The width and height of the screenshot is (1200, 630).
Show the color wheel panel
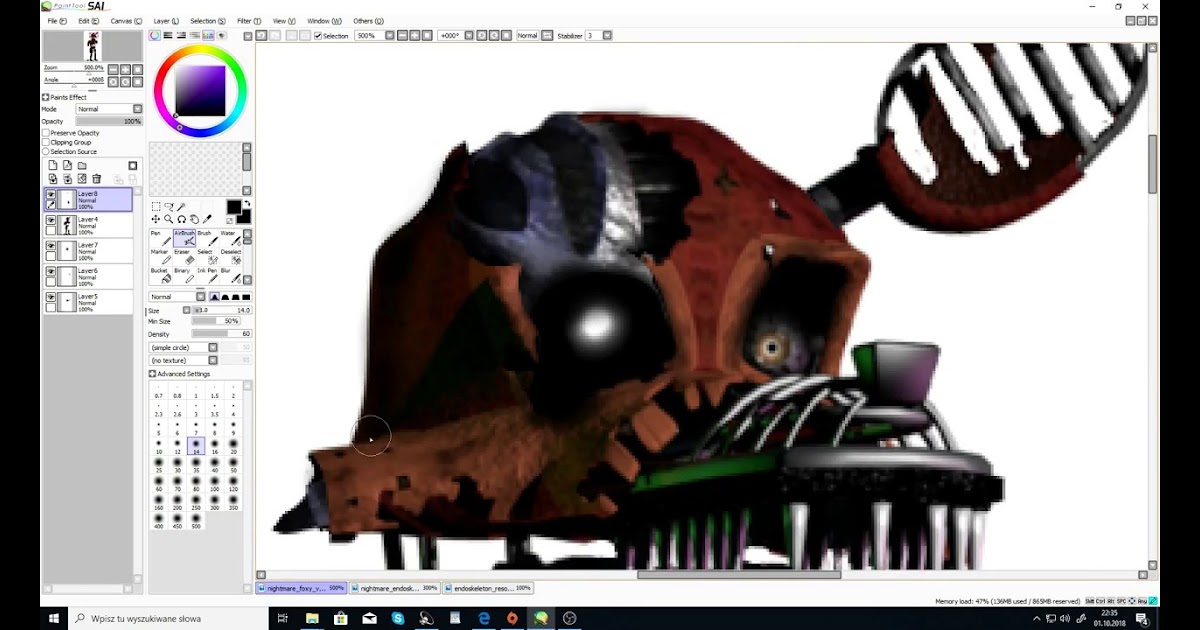(x=155, y=35)
